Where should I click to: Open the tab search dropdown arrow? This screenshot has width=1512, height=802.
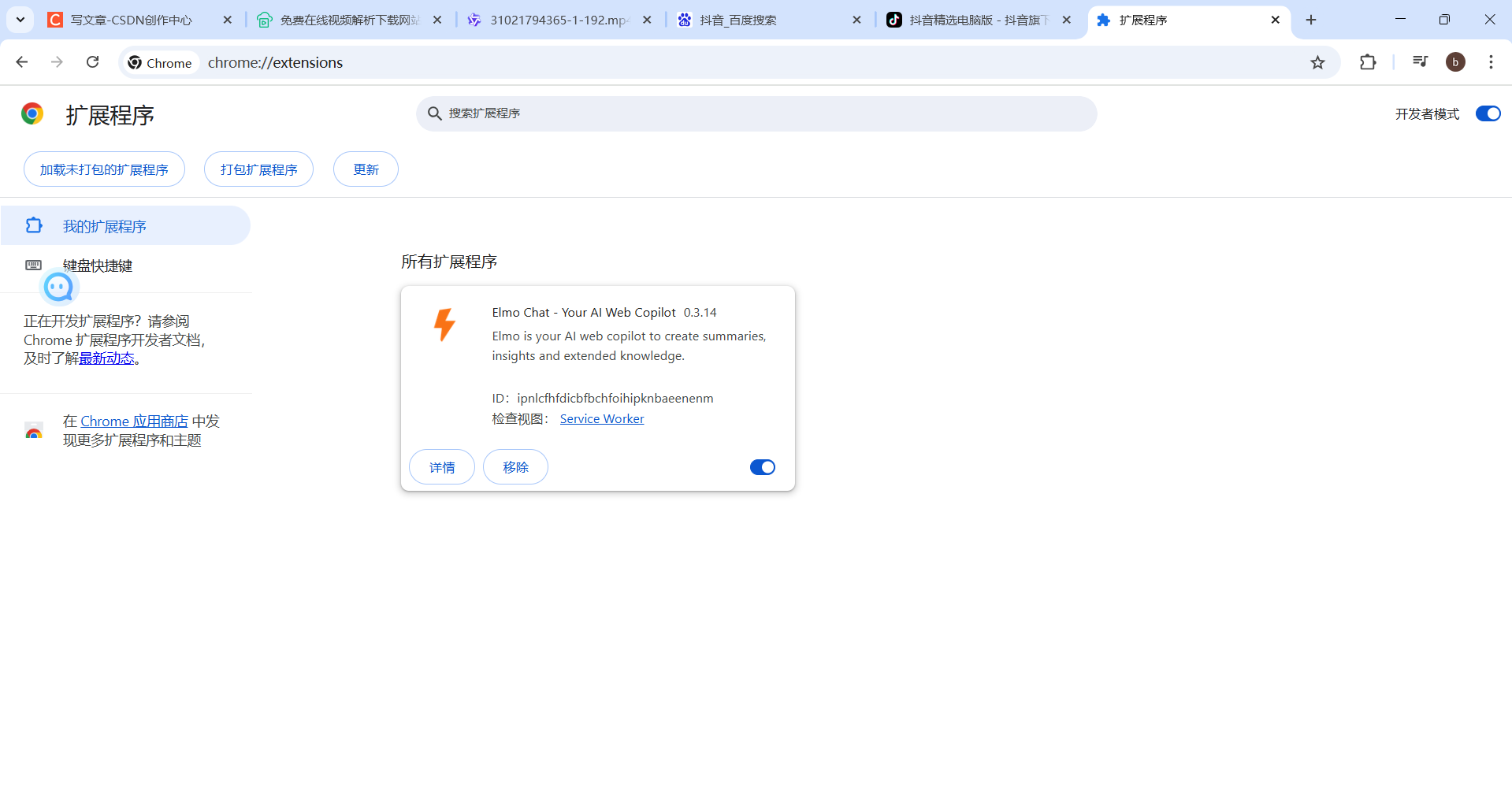(20, 20)
